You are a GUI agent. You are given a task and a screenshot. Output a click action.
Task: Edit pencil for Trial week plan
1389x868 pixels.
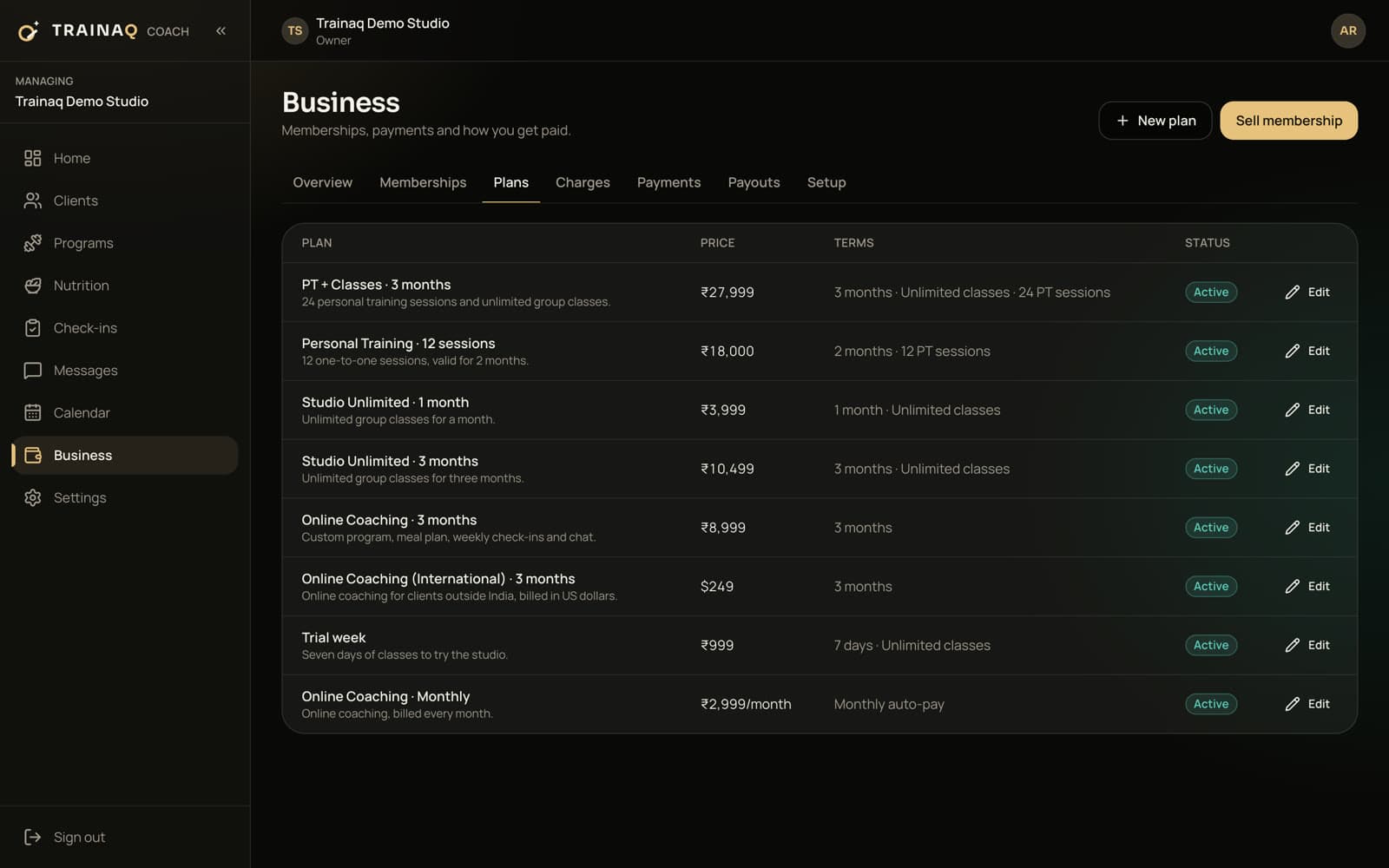tap(1292, 645)
